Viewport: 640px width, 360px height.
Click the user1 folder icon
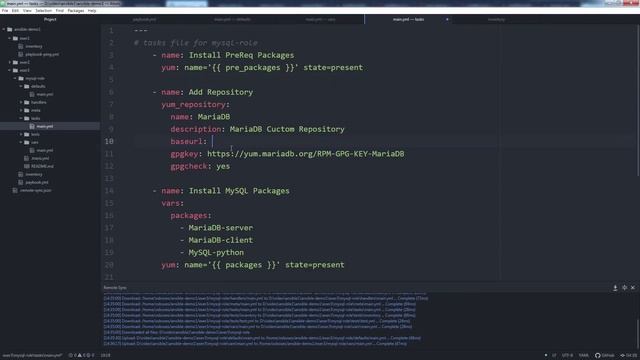16,38
